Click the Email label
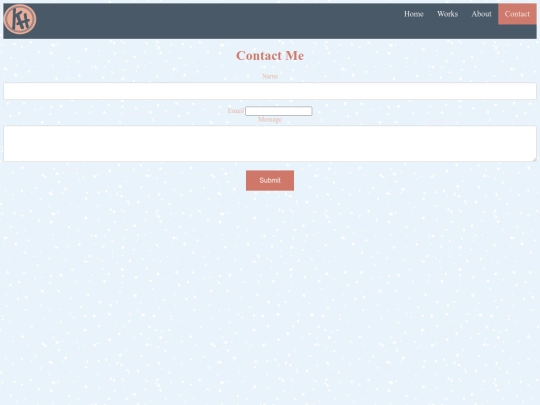540x405 pixels. (236, 111)
